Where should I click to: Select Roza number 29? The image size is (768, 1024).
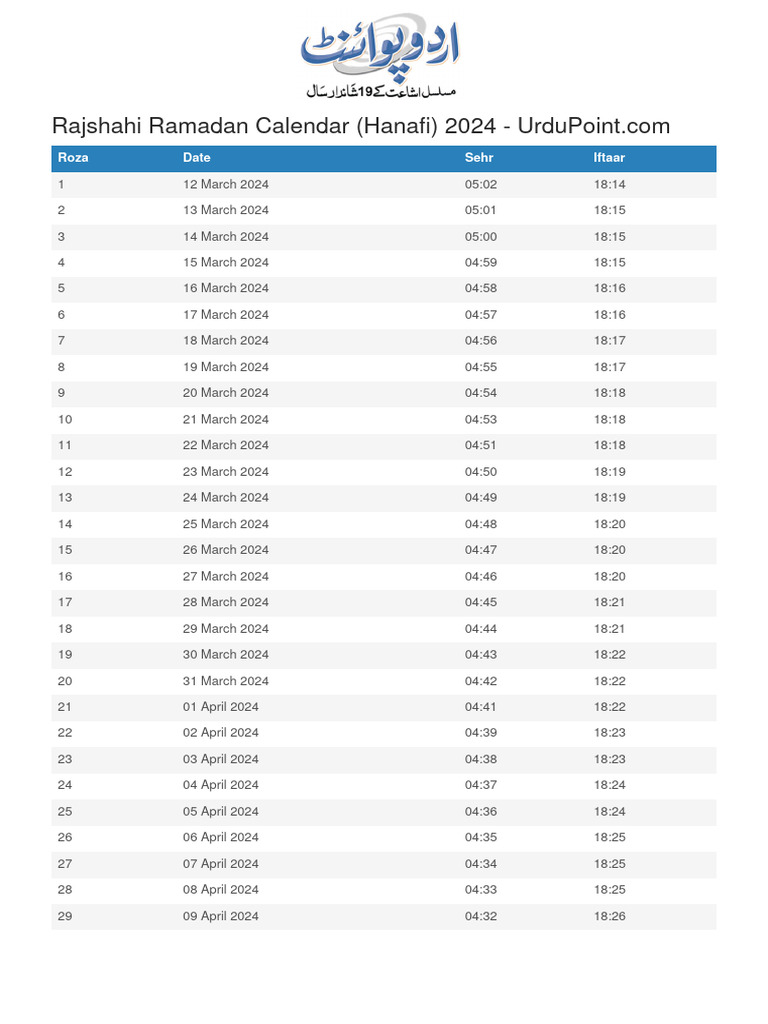(x=65, y=916)
